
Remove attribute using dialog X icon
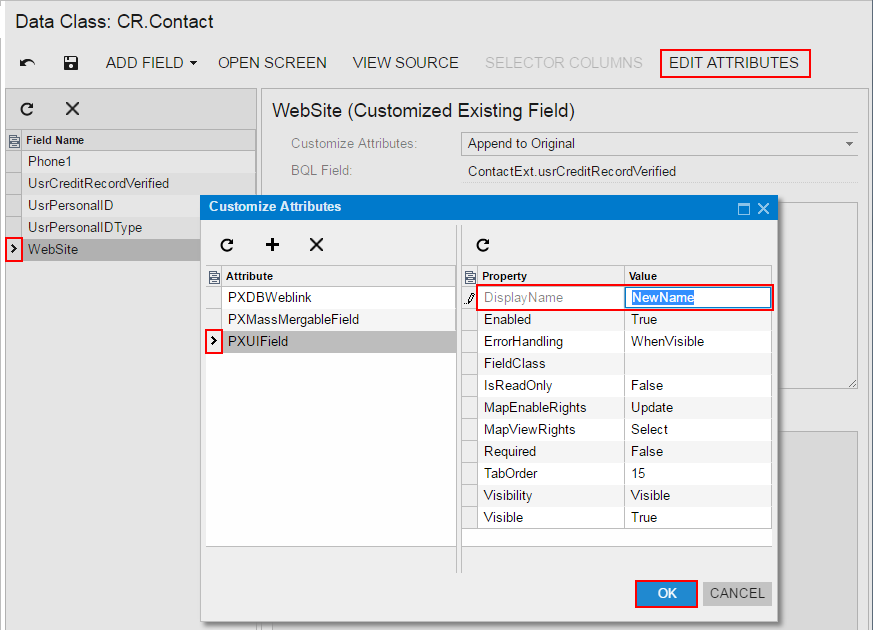tap(316, 245)
